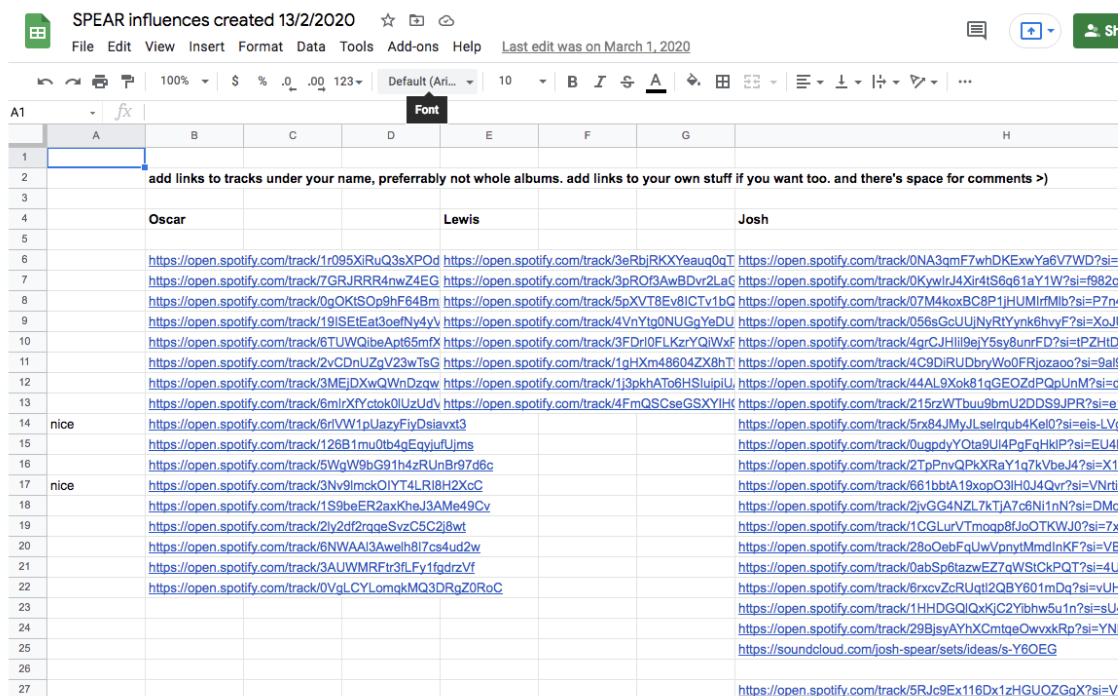The width and height of the screenshot is (1118, 696).
Task: Open the soundcloud.com josh-spear link
Action: click(x=897, y=649)
